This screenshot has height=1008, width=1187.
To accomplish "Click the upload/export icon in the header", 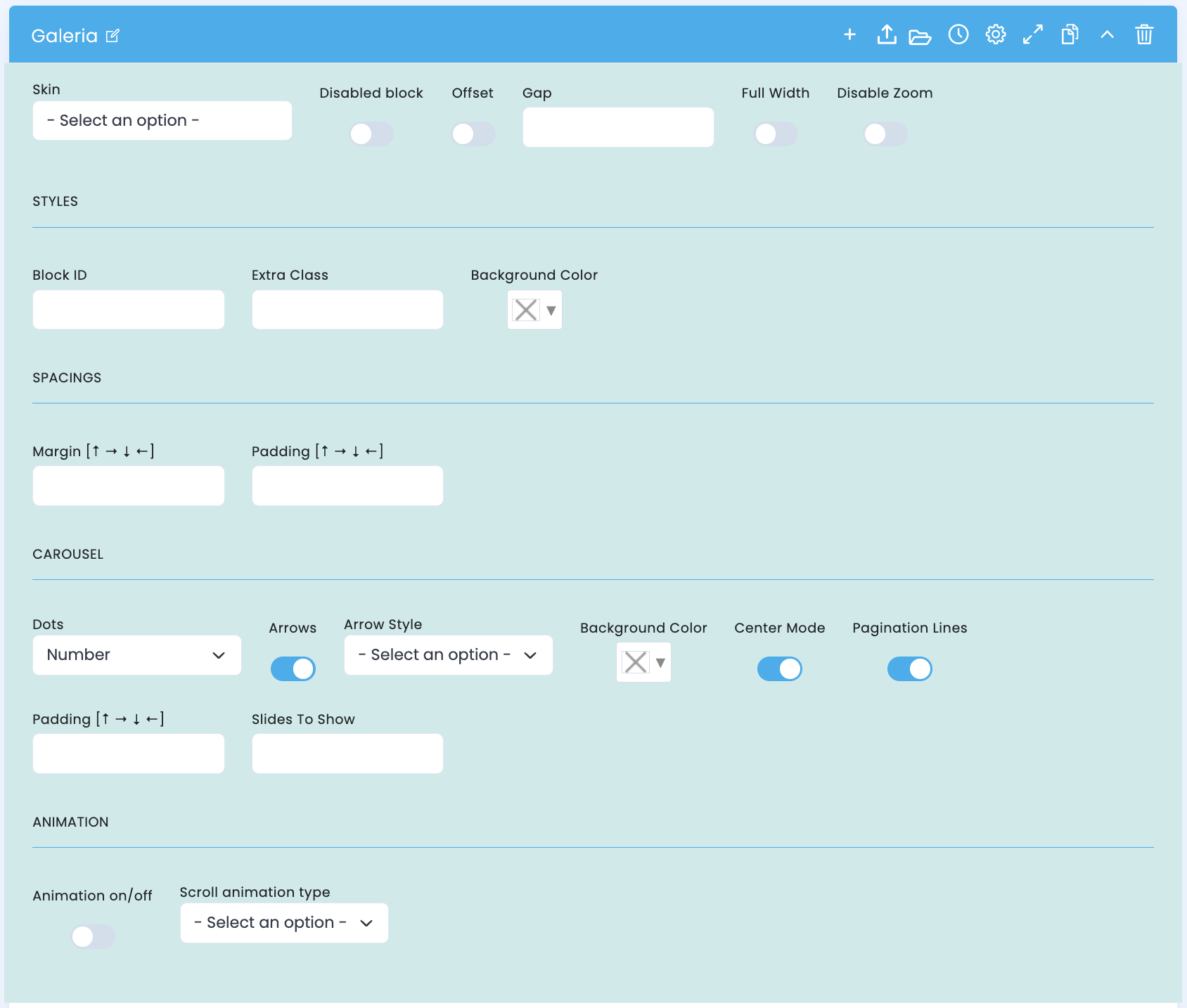I will coord(887,34).
